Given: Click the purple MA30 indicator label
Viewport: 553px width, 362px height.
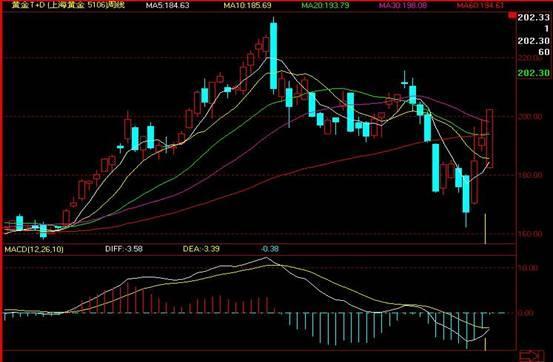Looking at the screenshot, I should click(403, 5).
